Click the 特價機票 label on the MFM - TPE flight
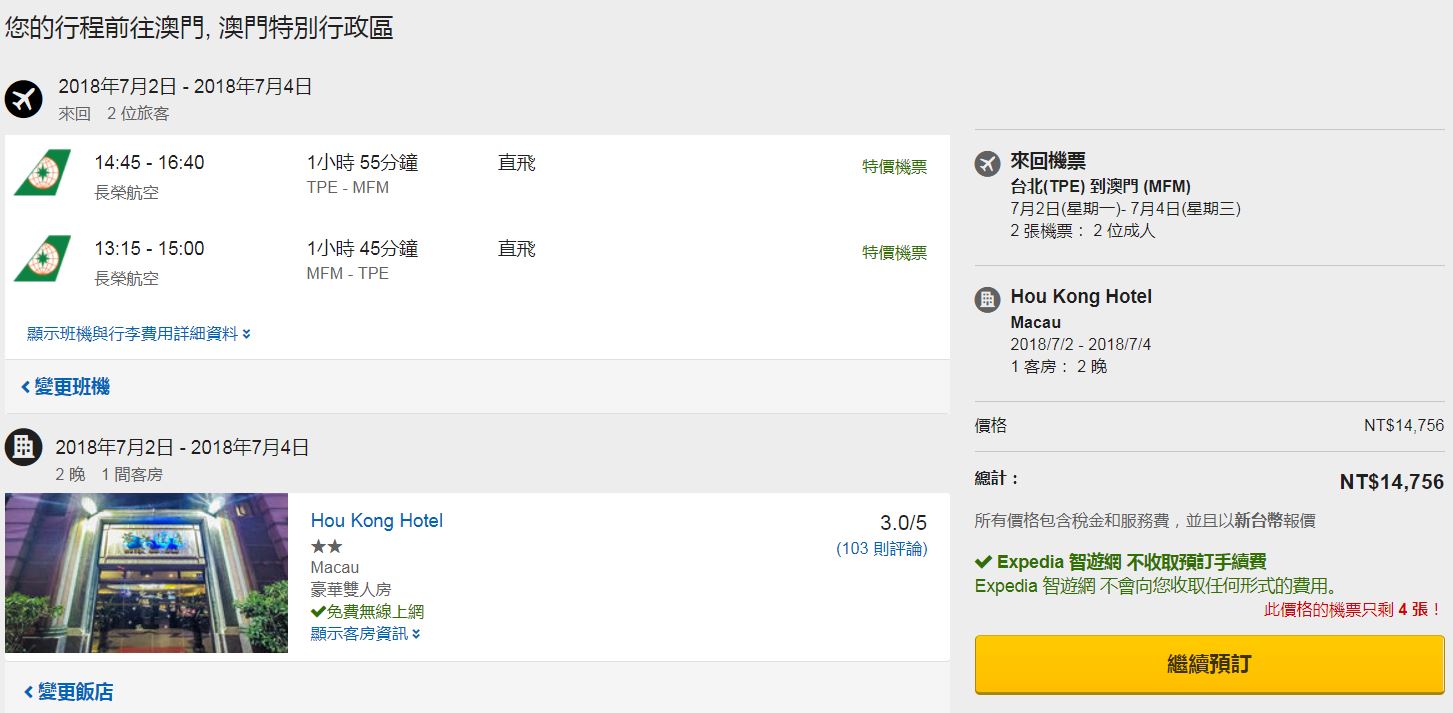The height and width of the screenshot is (713, 1453). pyautogui.click(x=895, y=253)
